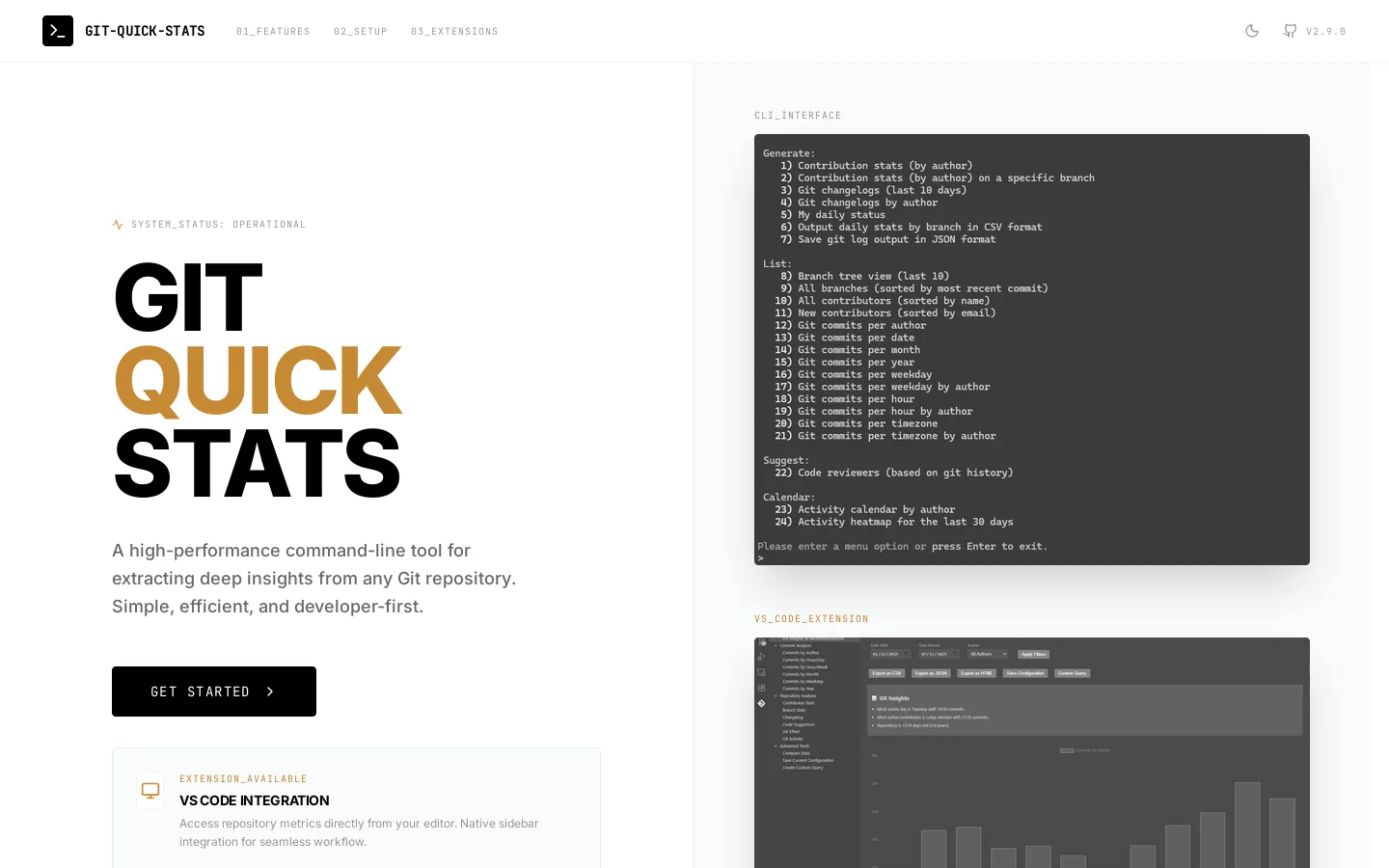Open the 03_EXTENSIONS nav item
Viewport: 1389px width, 868px height.
[454, 32]
